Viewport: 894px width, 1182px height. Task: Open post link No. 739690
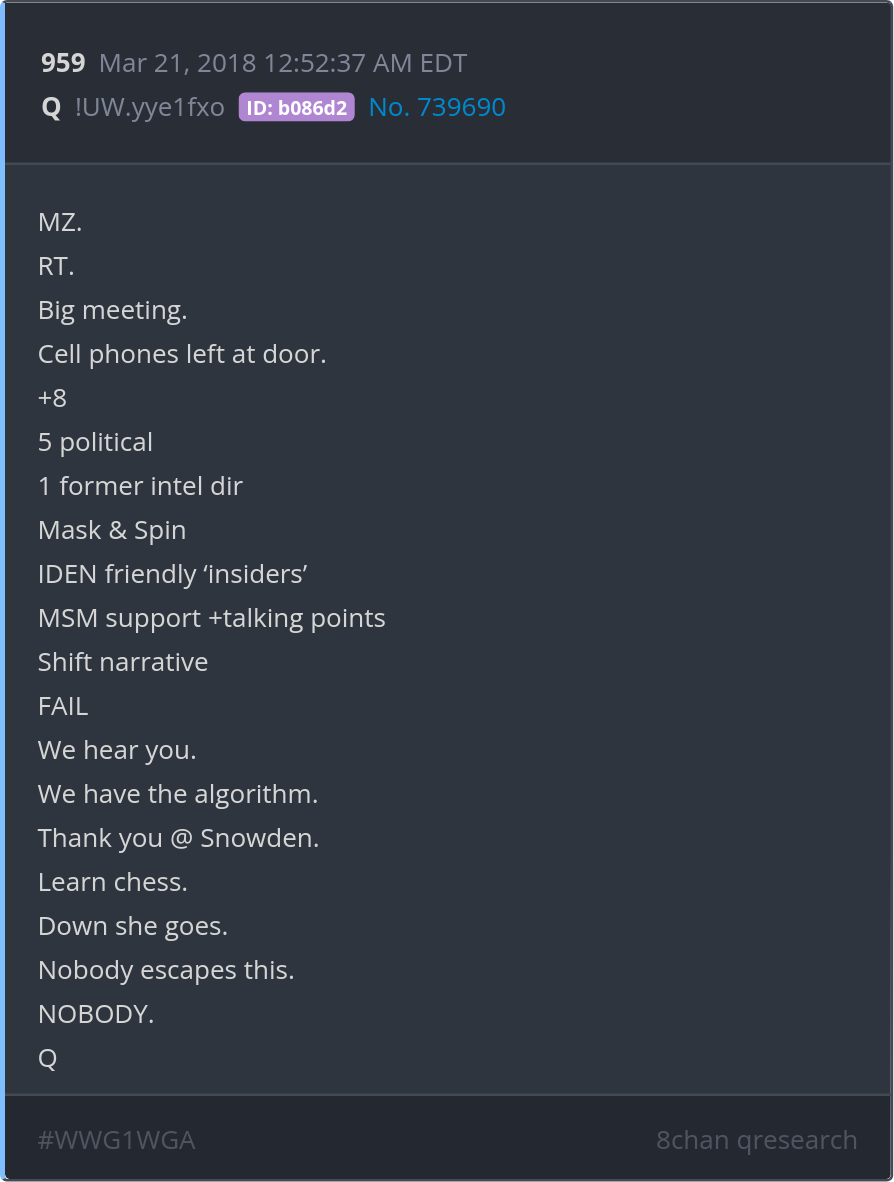437,108
